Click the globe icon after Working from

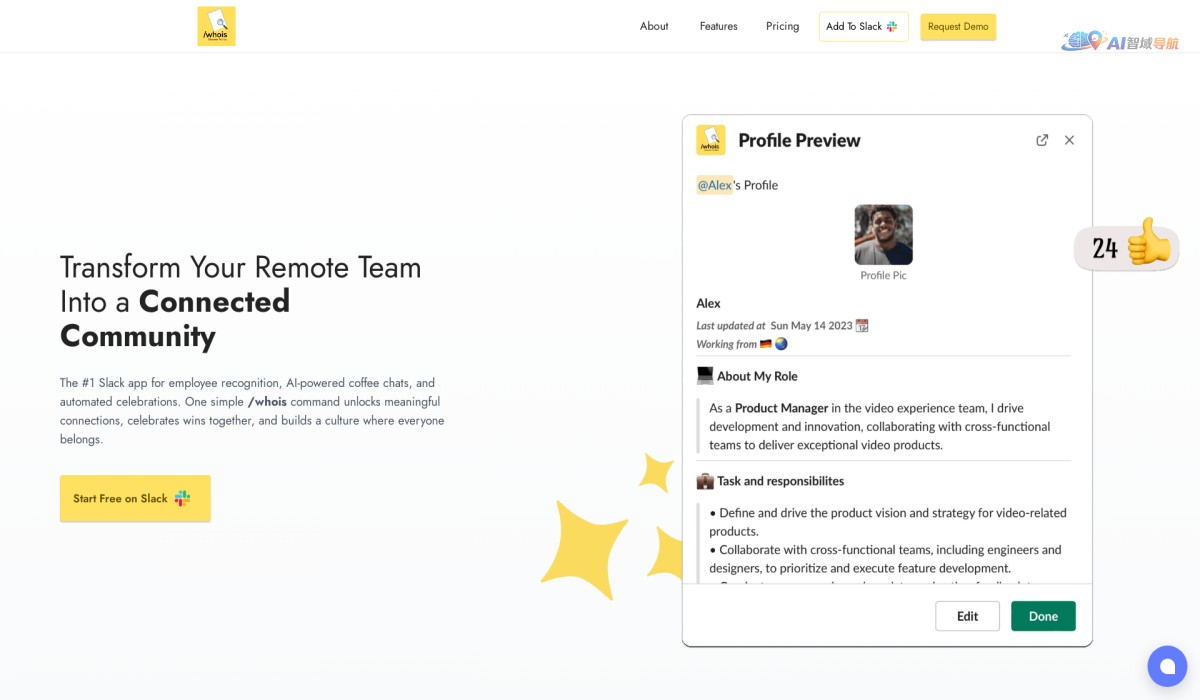[781, 344]
